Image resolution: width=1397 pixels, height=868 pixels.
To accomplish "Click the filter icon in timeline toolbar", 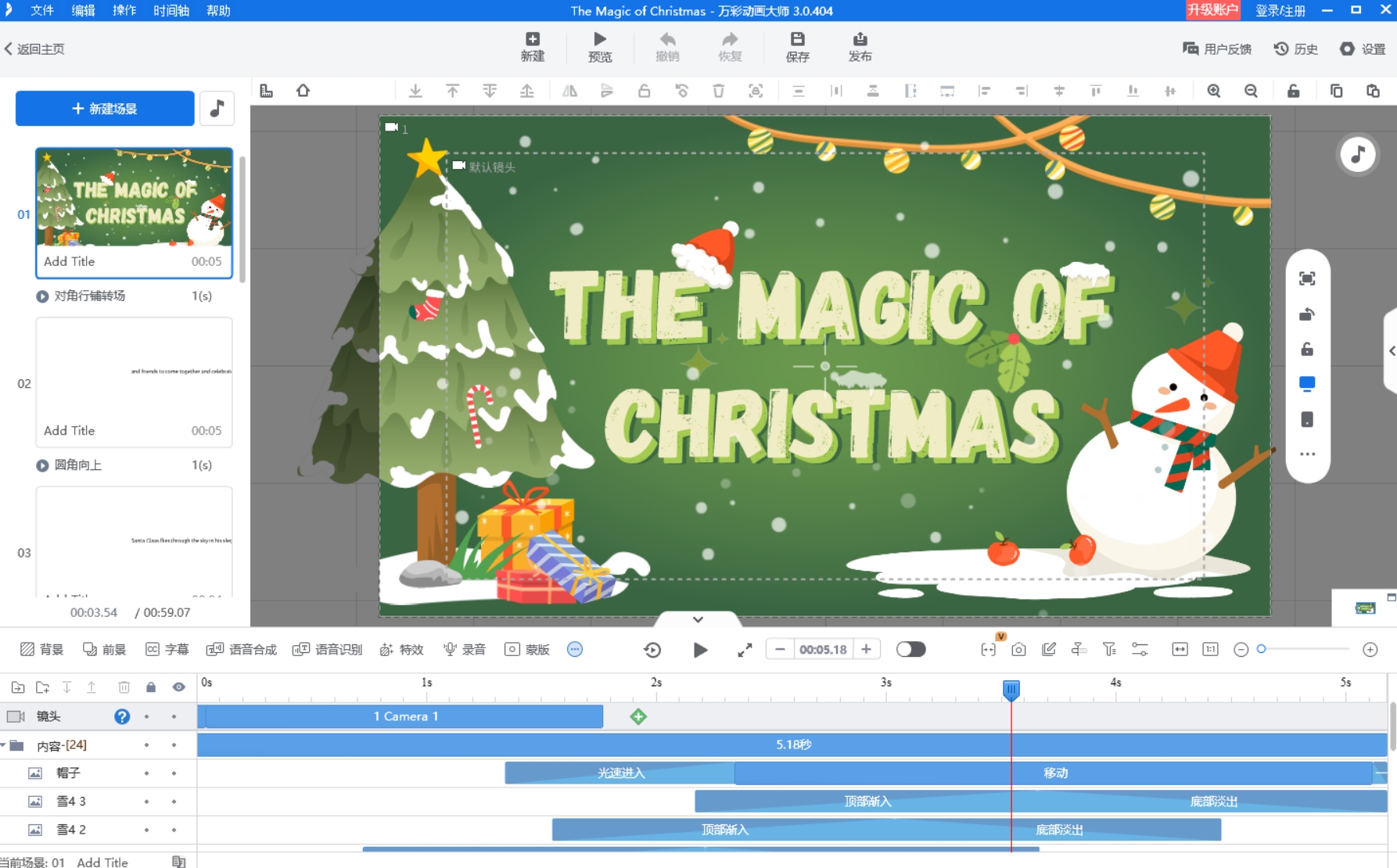I will pos(1109,650).
